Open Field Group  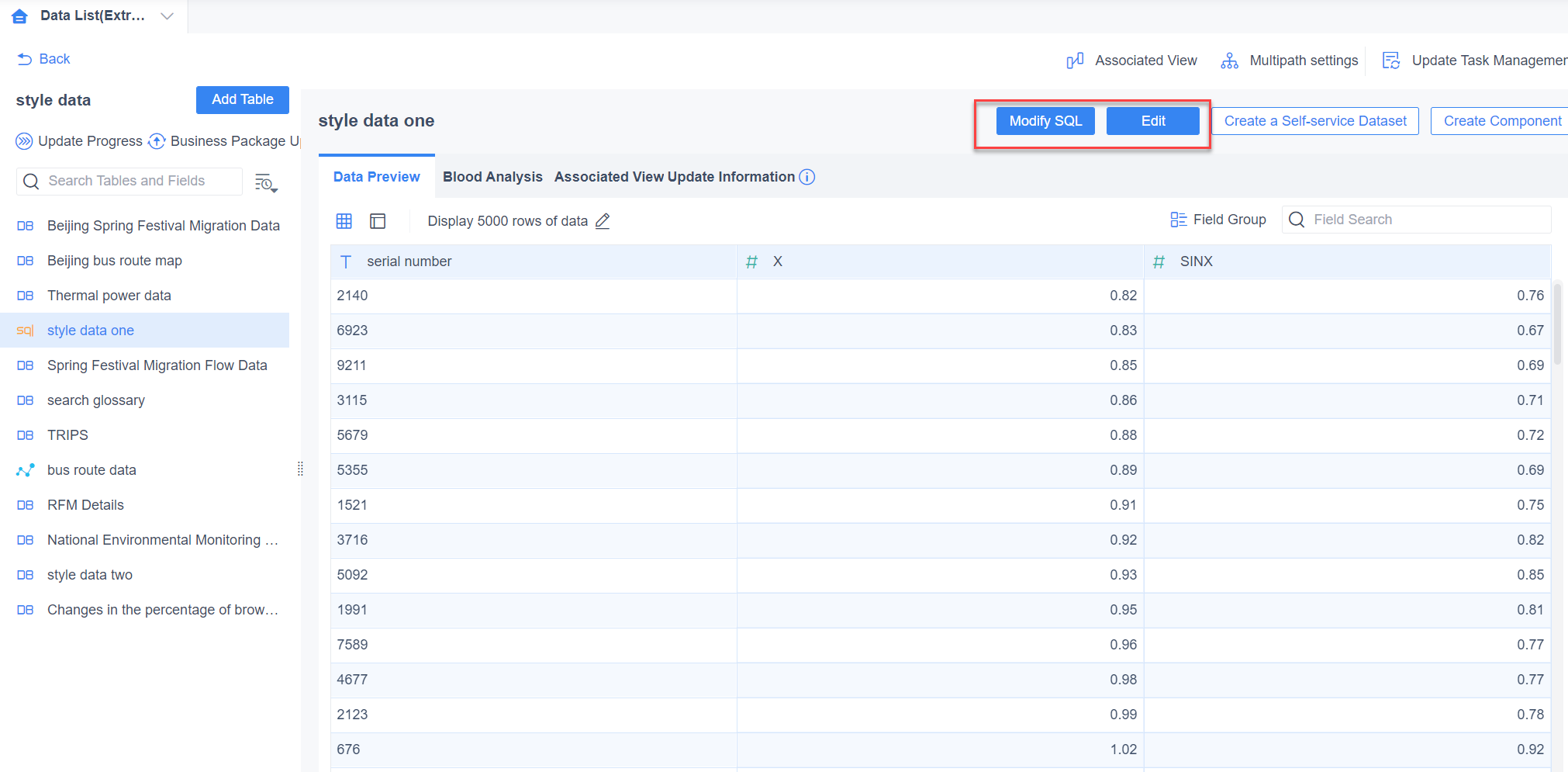pos(1218,220)
